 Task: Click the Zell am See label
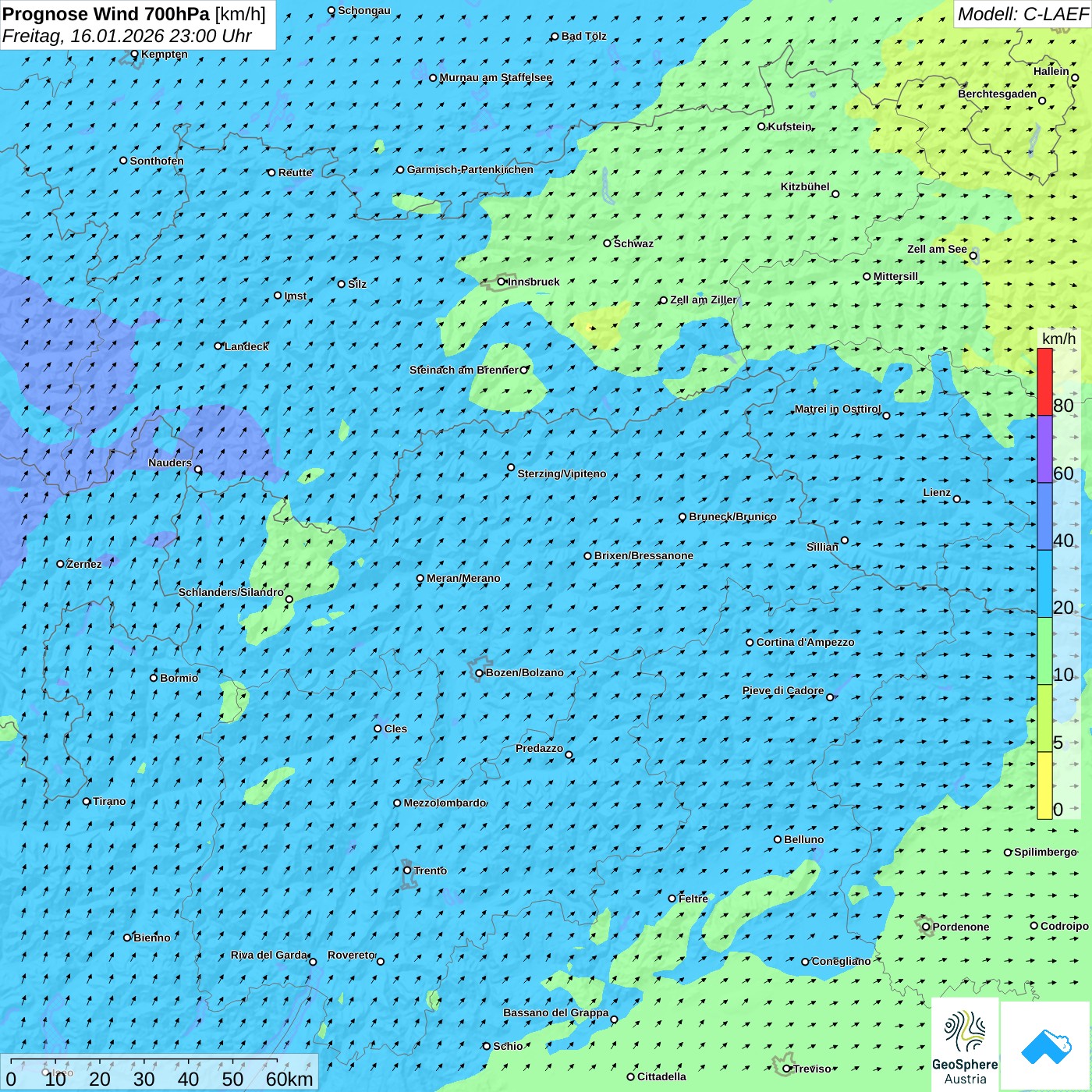(937, 249)
